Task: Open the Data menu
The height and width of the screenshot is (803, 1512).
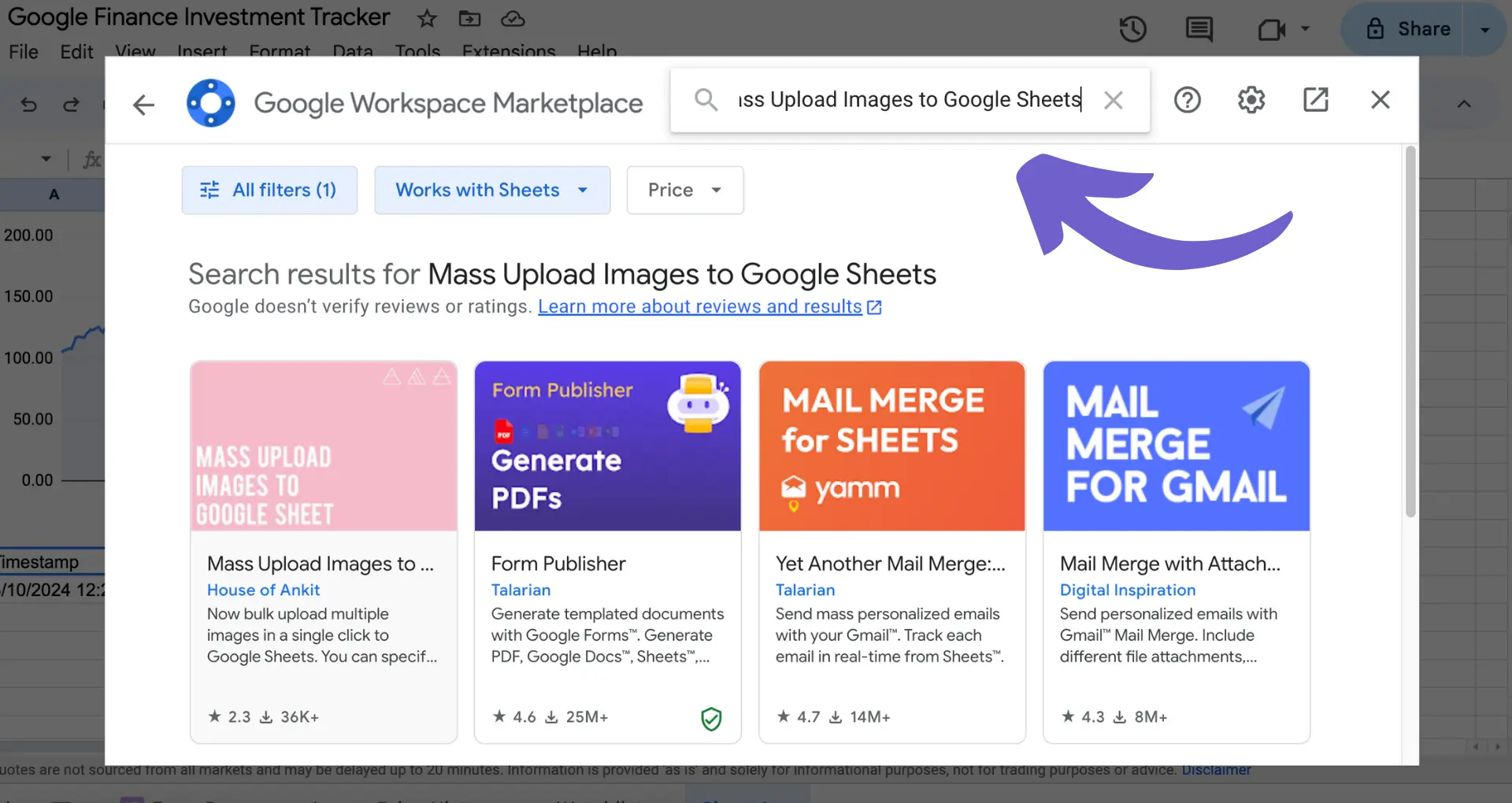Action: (x=353, y=52)
